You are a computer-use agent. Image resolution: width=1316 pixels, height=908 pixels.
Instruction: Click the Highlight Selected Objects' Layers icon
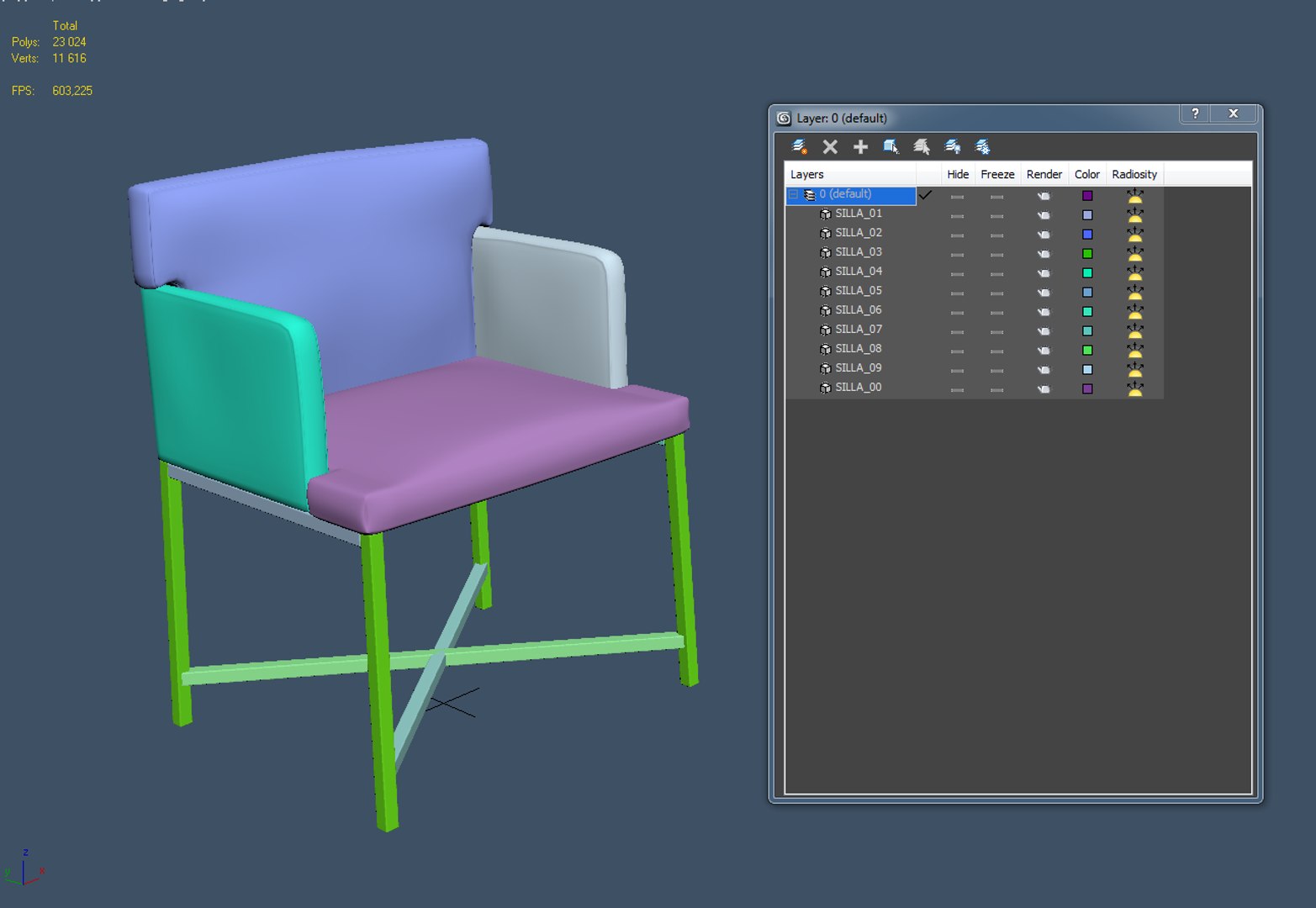(x=922, y=147)
